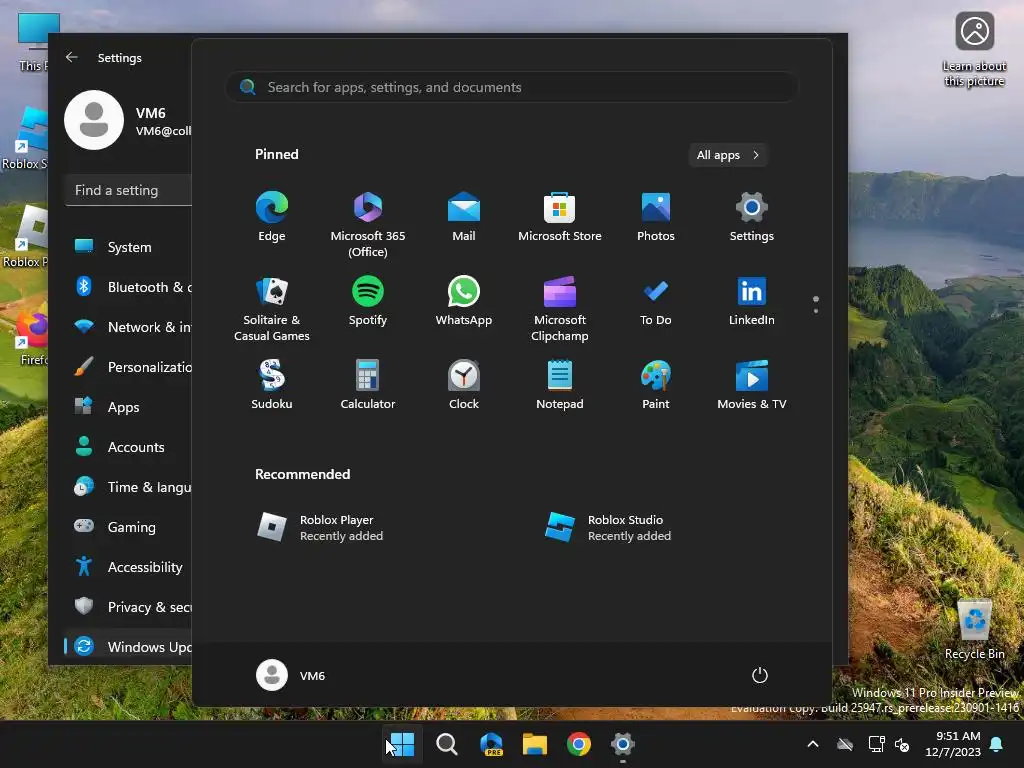Open Network & internet settings

(129, 327)
